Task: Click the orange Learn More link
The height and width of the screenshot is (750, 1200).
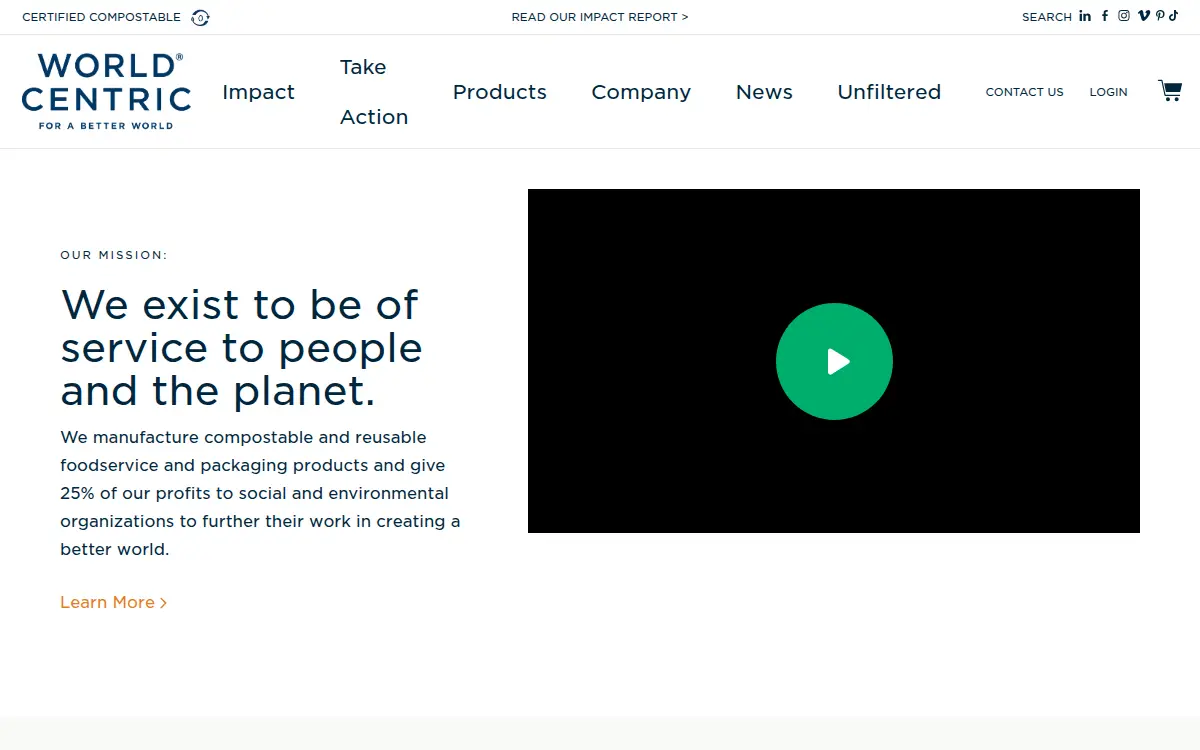Action: (x=113, y=602)
